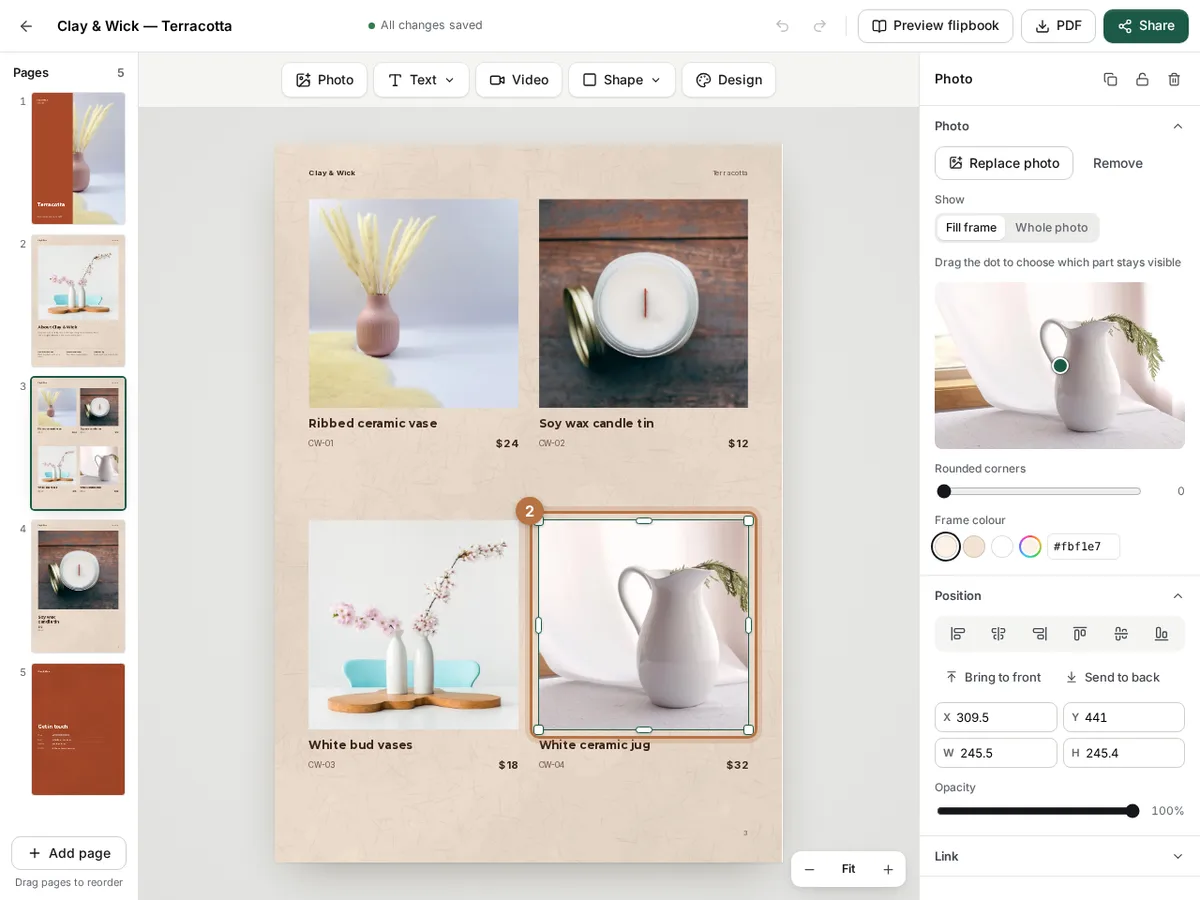
Task: Insert a Photo from the top toolbar
Action: point(324,80)
